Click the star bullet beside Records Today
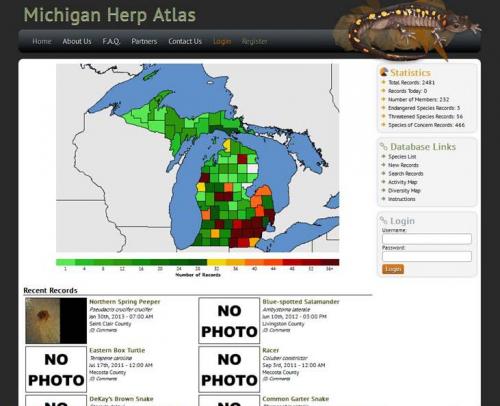The width and height of the screenshot is (500, 406). (383, 91)
